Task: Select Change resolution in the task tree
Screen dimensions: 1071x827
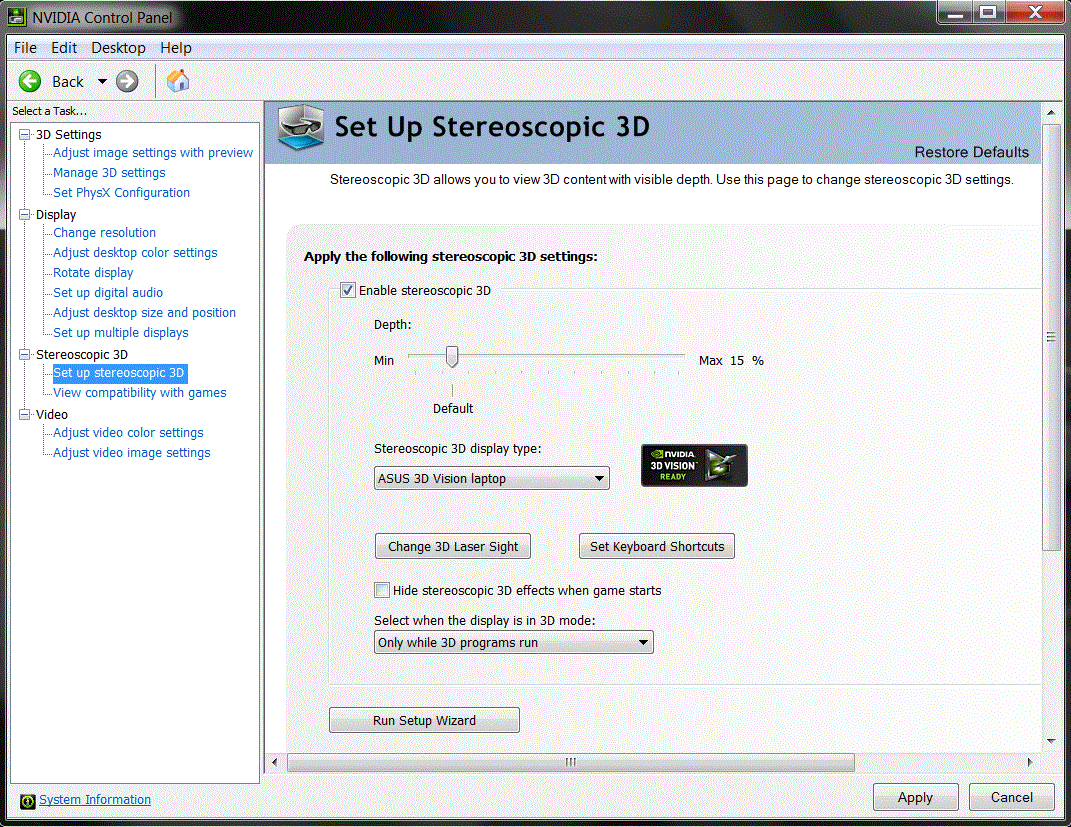Action: click(105, 233)
